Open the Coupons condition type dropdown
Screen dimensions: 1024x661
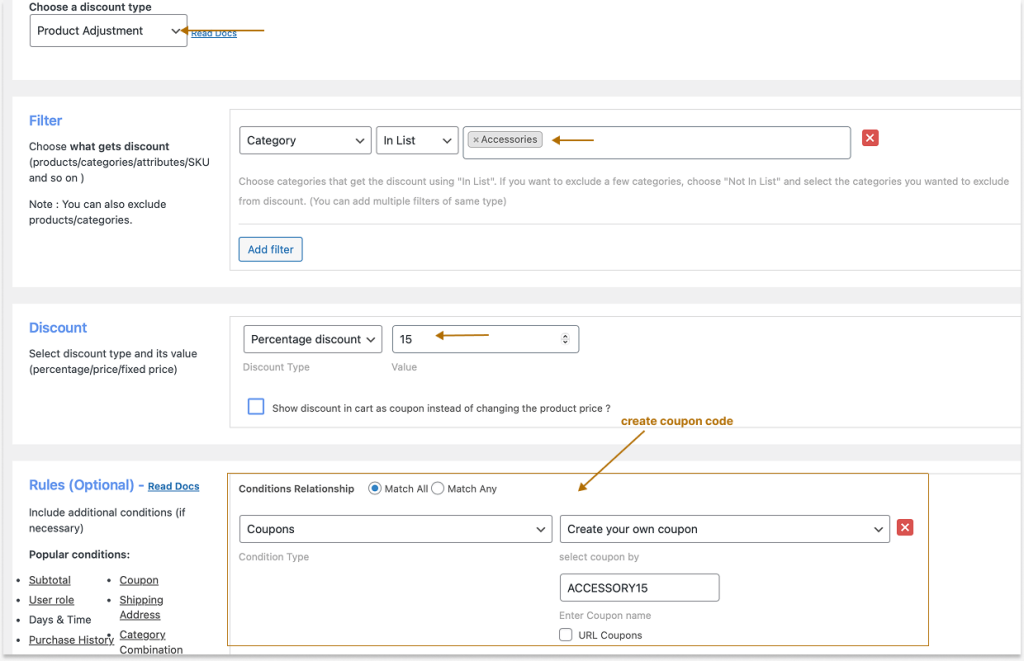[395, 529]
